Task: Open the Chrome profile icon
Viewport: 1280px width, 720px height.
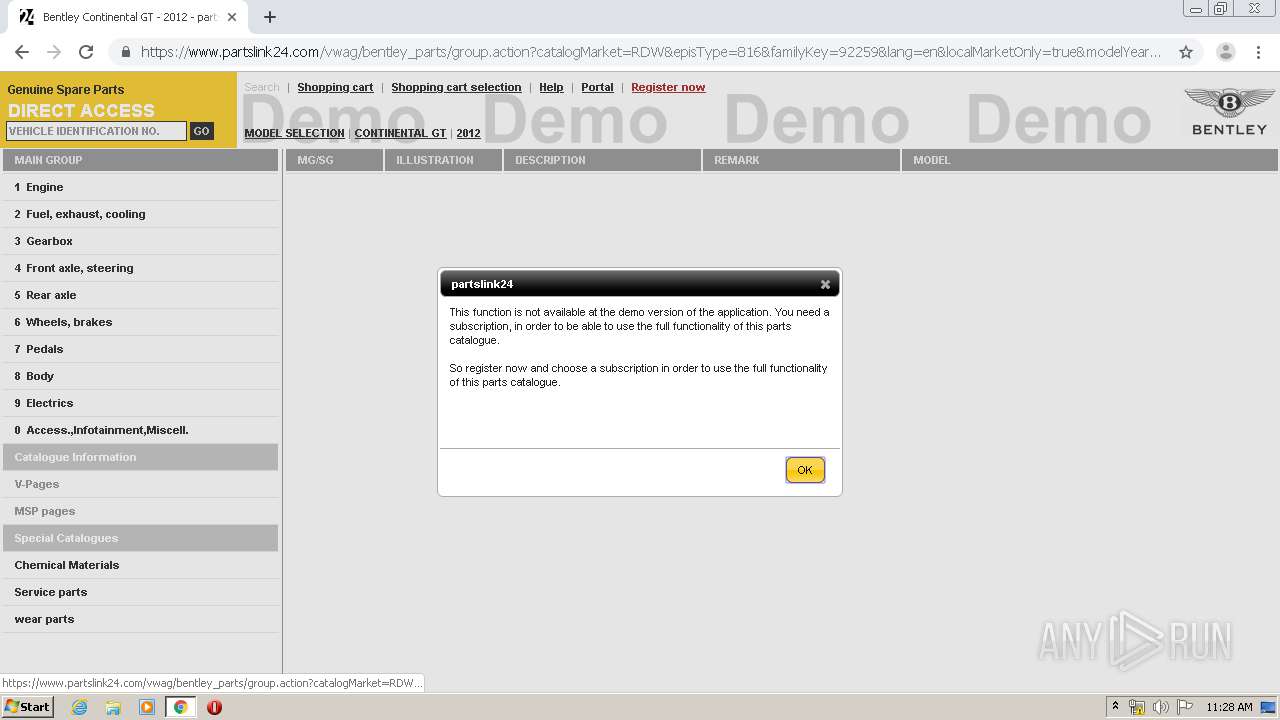Action: 1225,52
